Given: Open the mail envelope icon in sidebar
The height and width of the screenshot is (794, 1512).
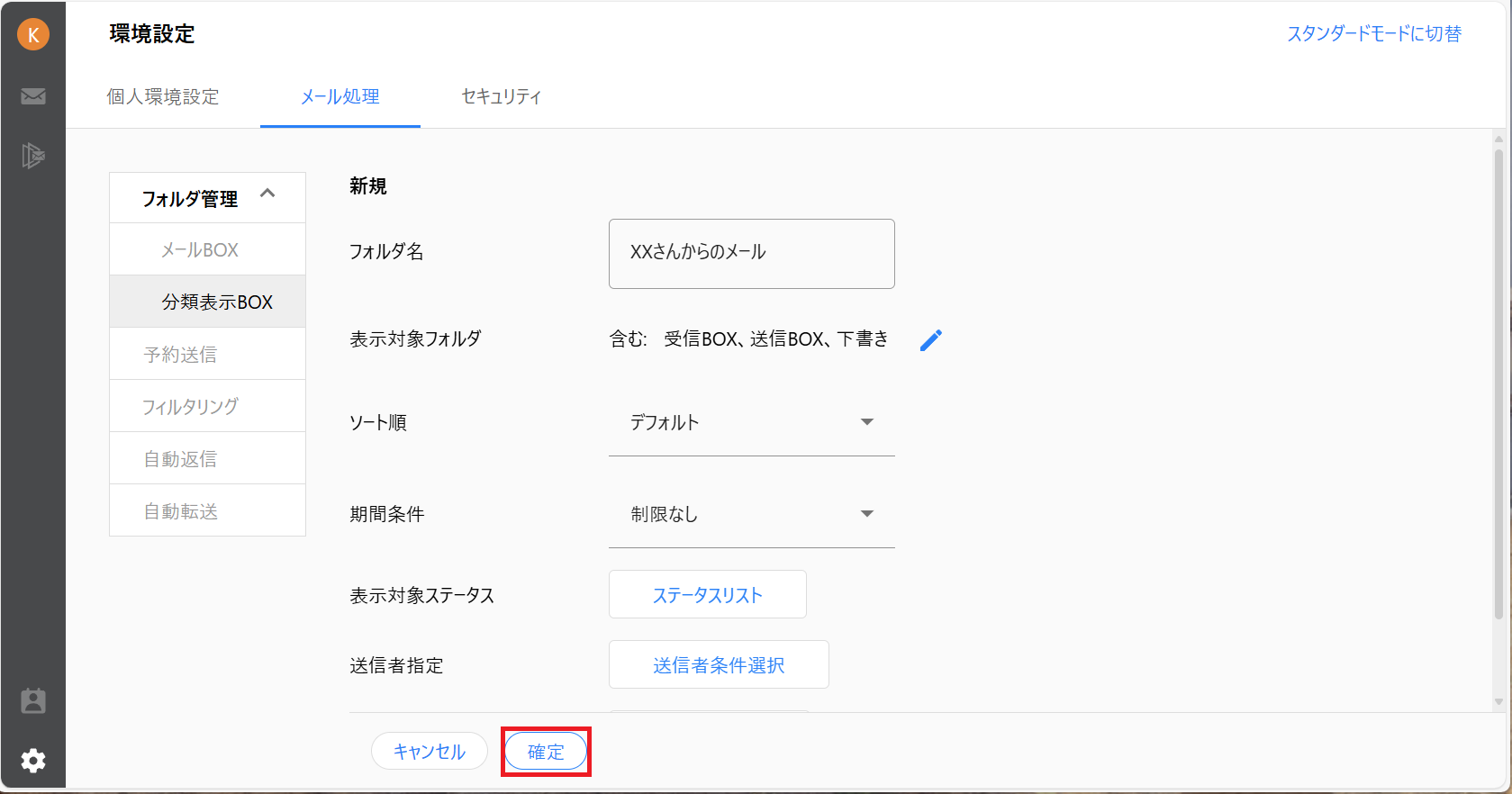Looking at the screenshot, I should tap(33, 96).
